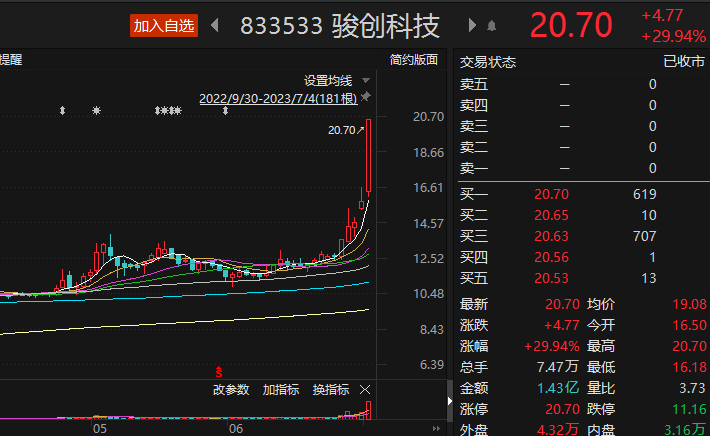Click the bell alert icon
Image resolution: width=710 pixels, height=436 pixels.
pyautogui.click(x=492, y=26)
